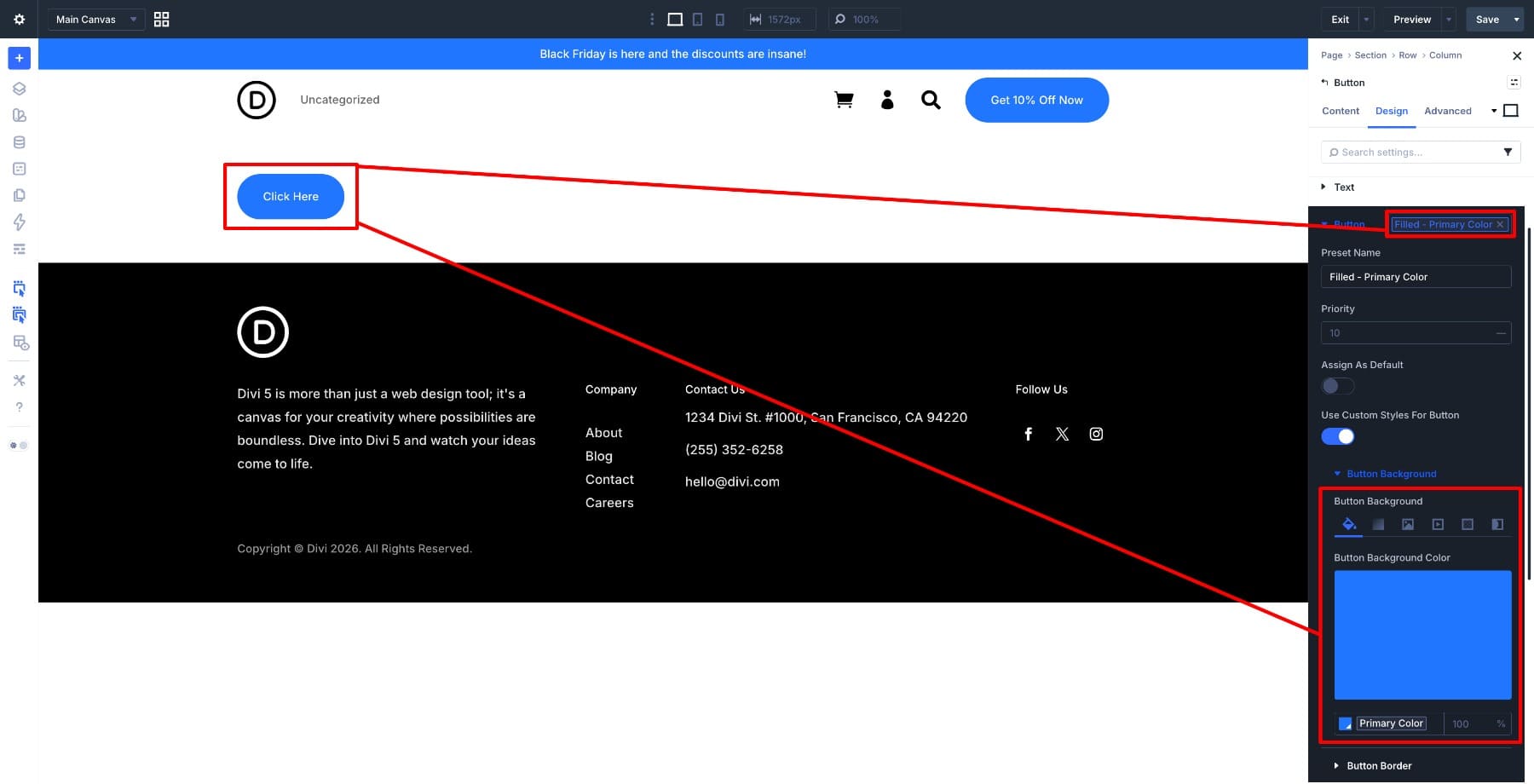The width and height of the screenshot is (1534, 784).
Task: Click the small Primary Color swatch
Action: click(x=1345, y=723)
